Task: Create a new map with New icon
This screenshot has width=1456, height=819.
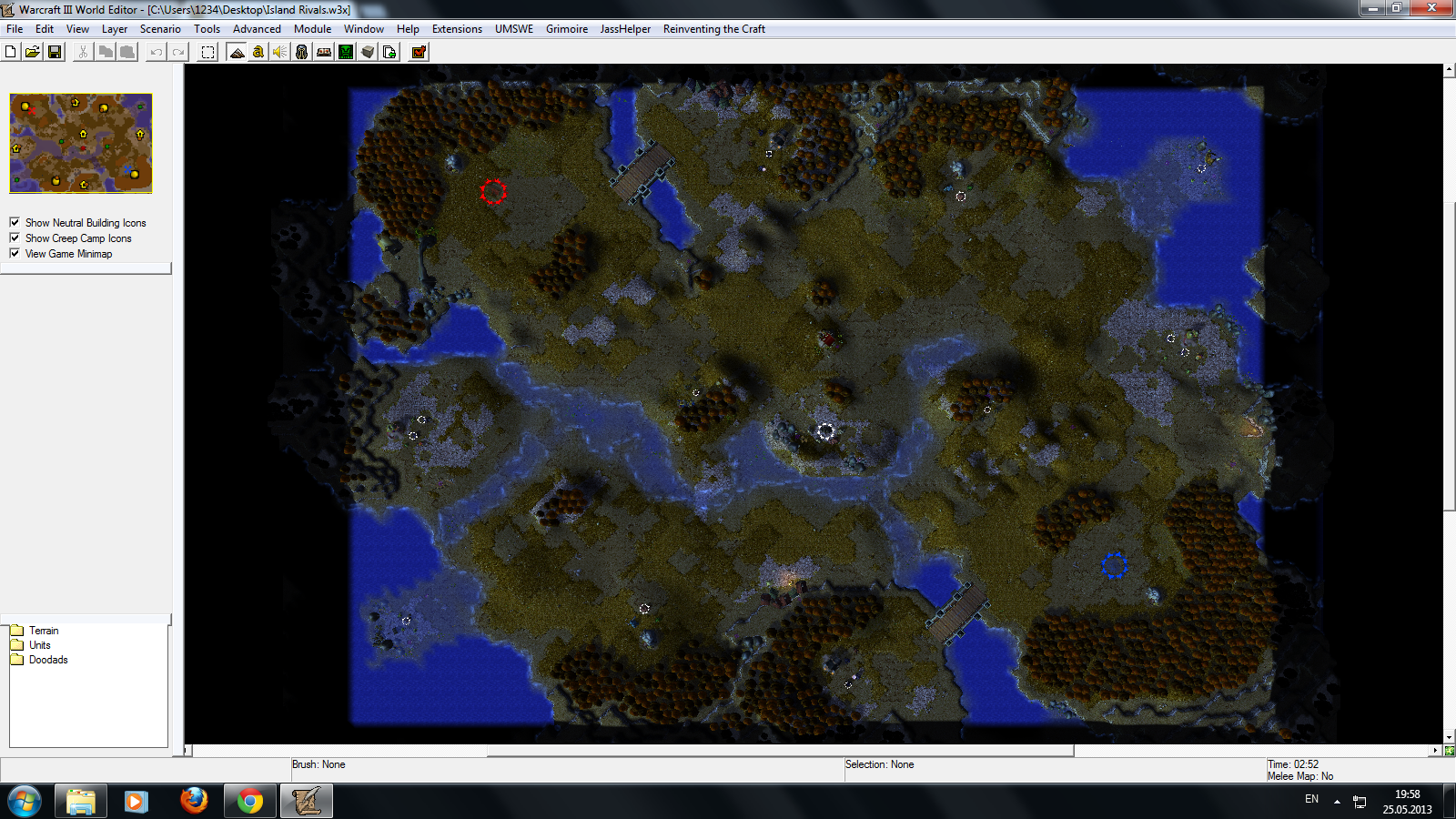Action: click(x=11, y=52)
